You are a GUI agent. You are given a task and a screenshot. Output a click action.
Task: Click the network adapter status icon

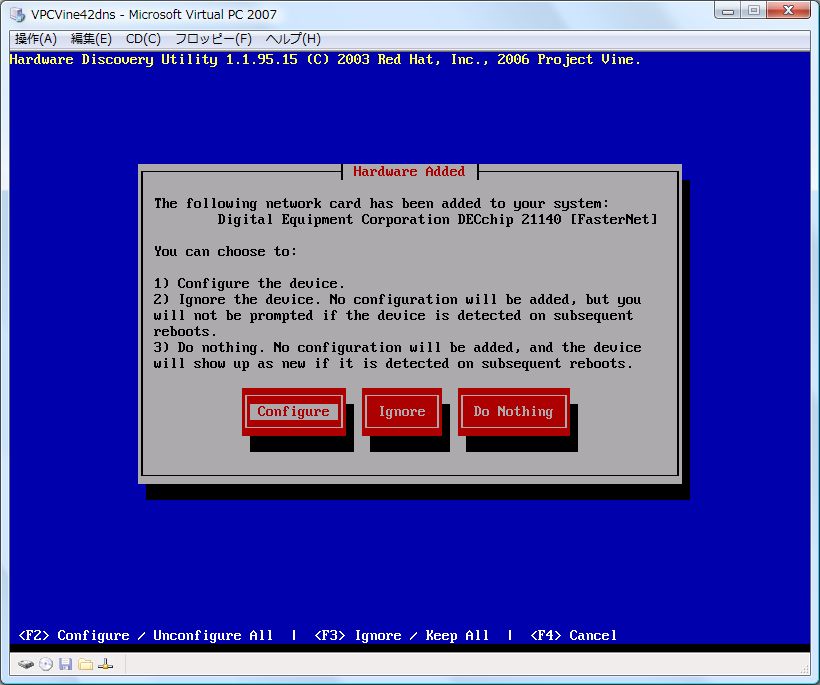pyautogui.click(x=105, y=665)
